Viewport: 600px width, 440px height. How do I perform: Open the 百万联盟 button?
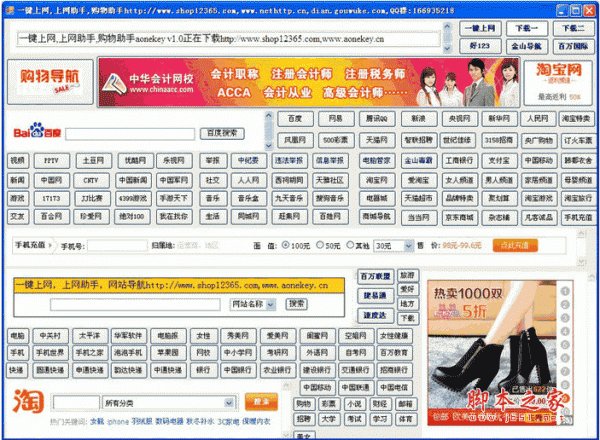click(375, 276)
